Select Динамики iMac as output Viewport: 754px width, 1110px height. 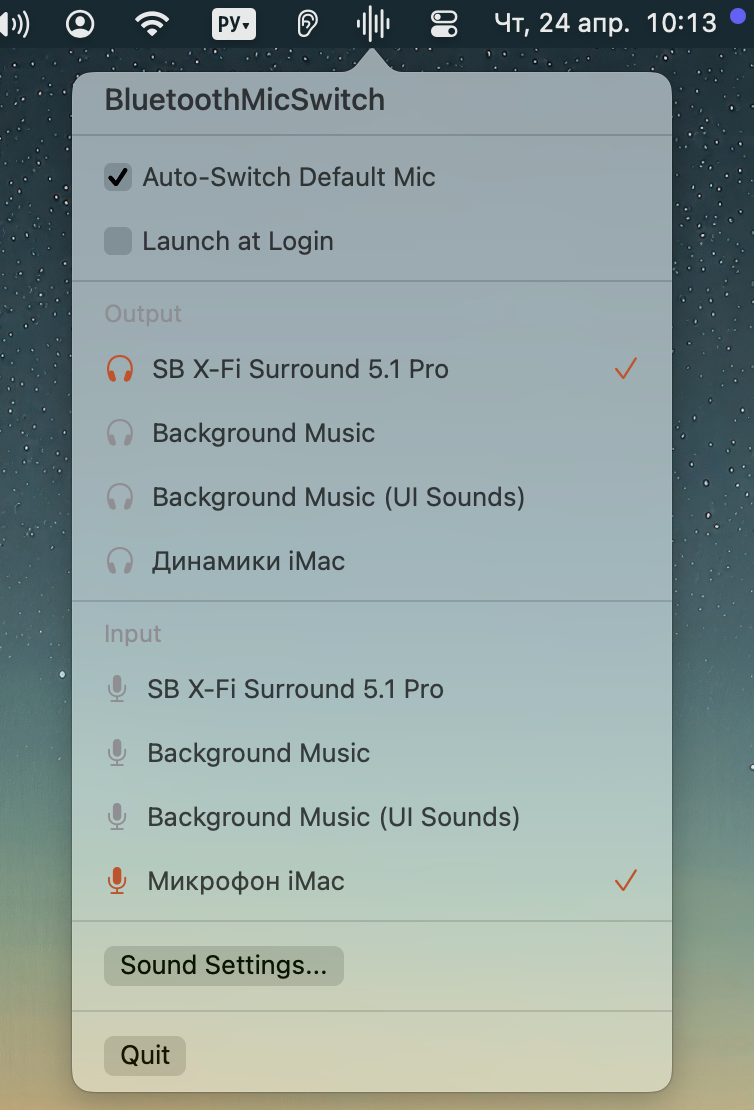[x=372, y=561]
